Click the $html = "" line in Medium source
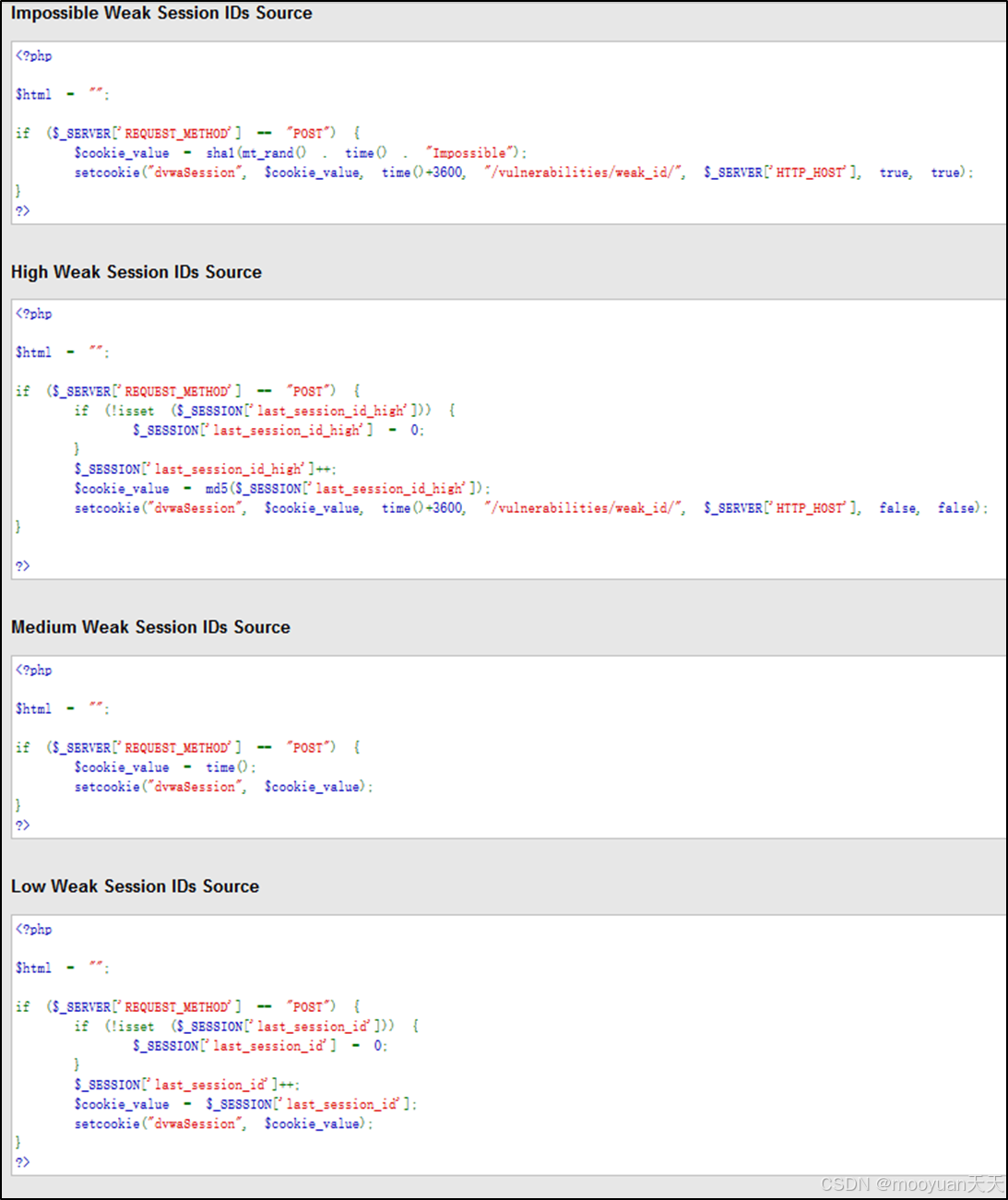 (x=63, y=709)
